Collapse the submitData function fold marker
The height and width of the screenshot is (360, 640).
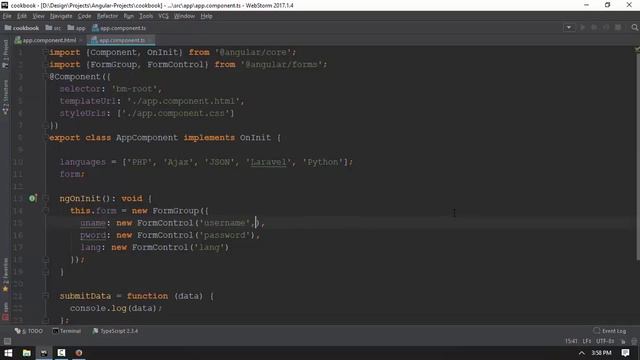tap(46, 296)
